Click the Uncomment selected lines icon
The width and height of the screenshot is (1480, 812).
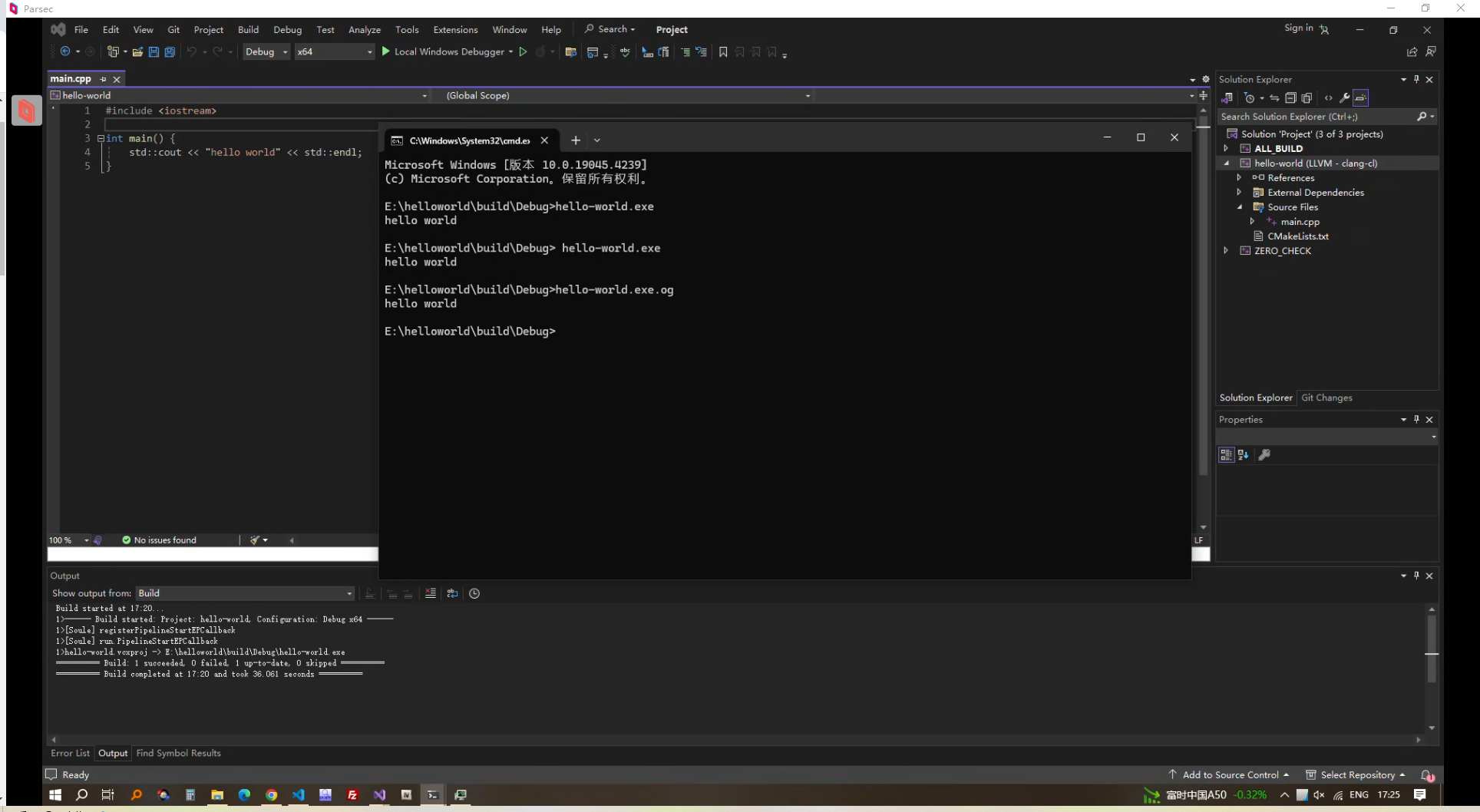pyautogui.click(x=702, y=51)
